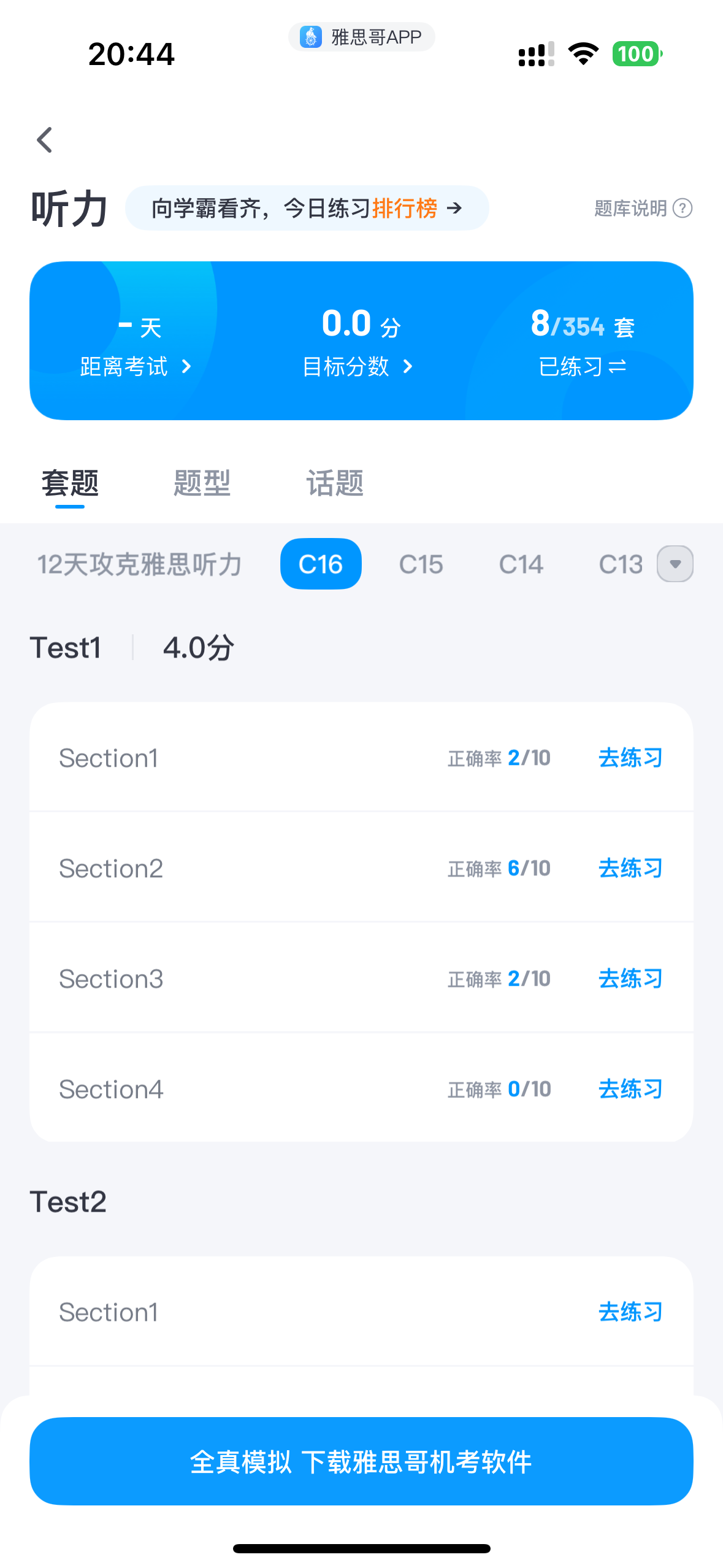Tap the Wi-Fi status icon
The width and height of the screenshot is (723, 1568).
583,54
